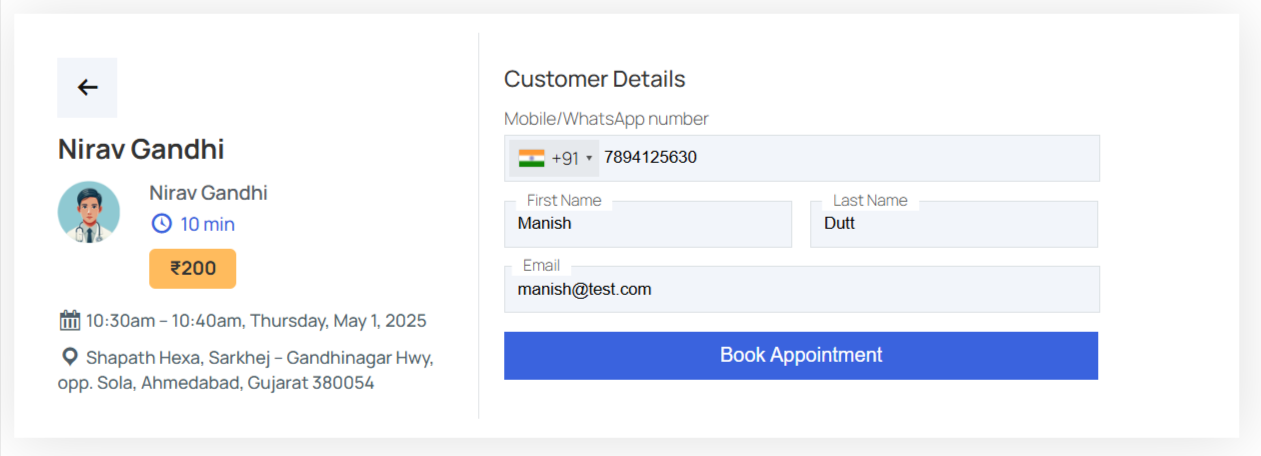Click the back arrow button

pyautogui.click(x=87, y=88)
